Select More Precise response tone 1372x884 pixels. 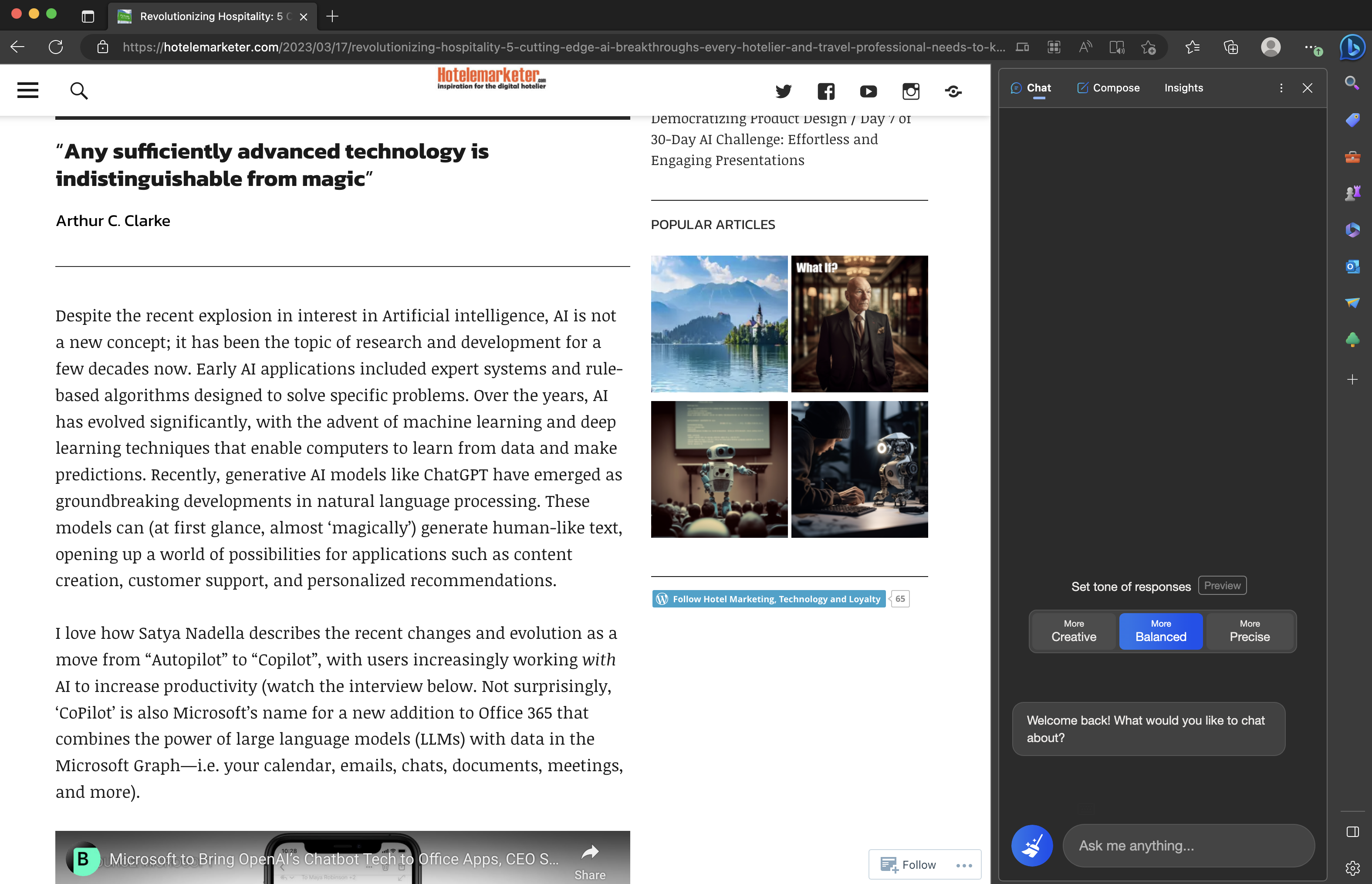(x=1249, y=631)
